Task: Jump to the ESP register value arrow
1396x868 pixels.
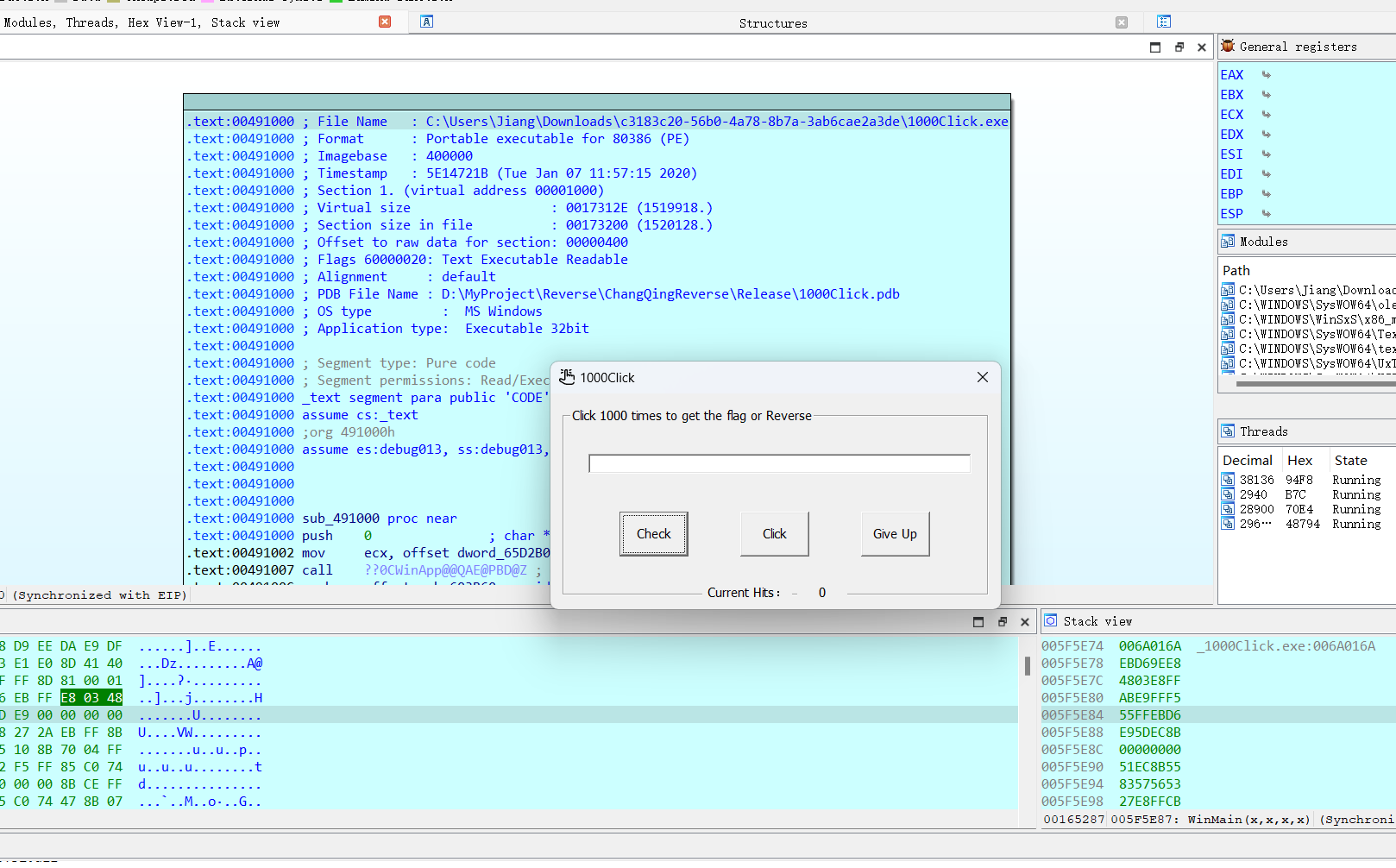Action: click(1267, 214)
